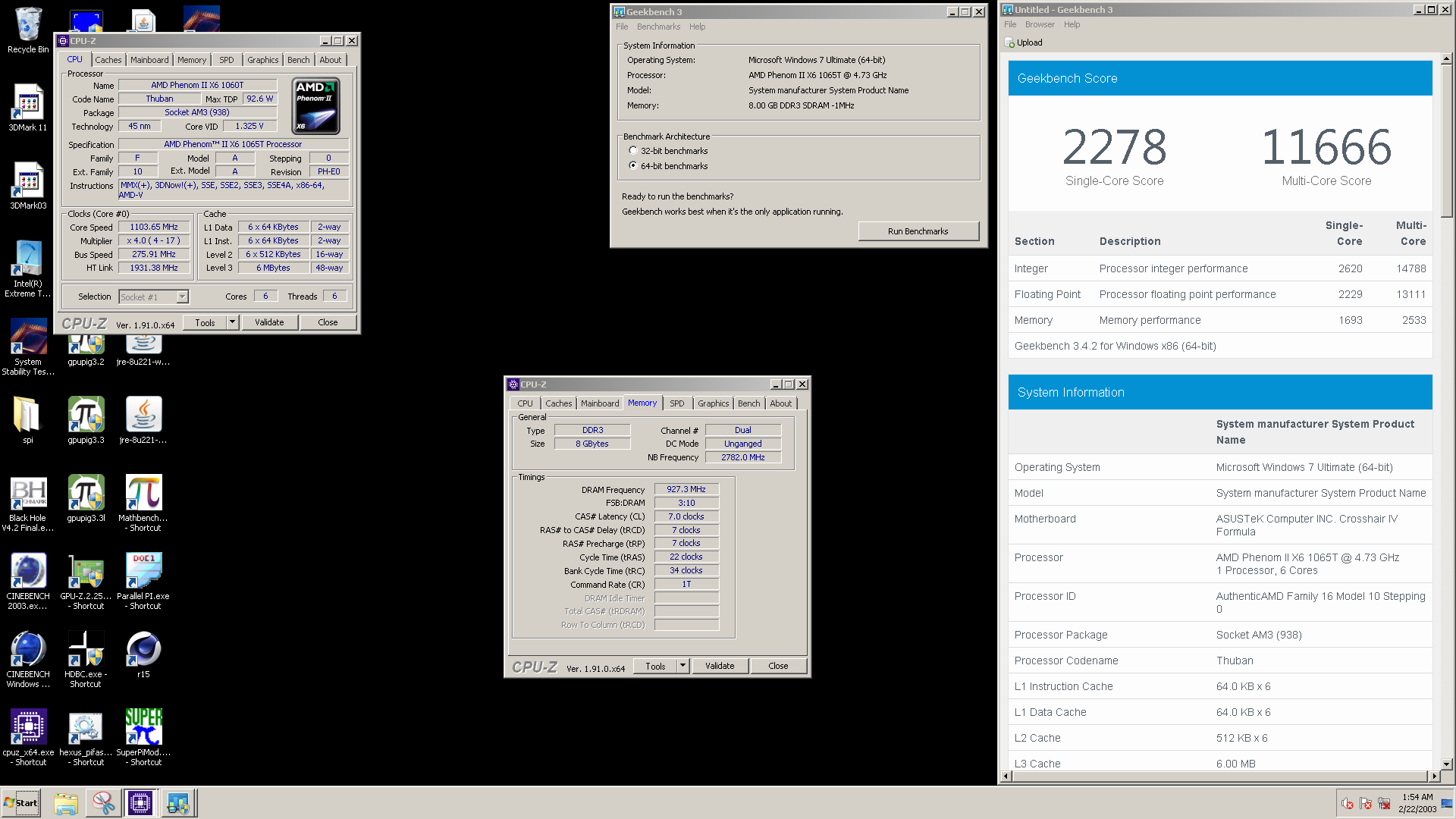Open the Intel(R) Extreme Tuning desktop icon

(28, 269)
